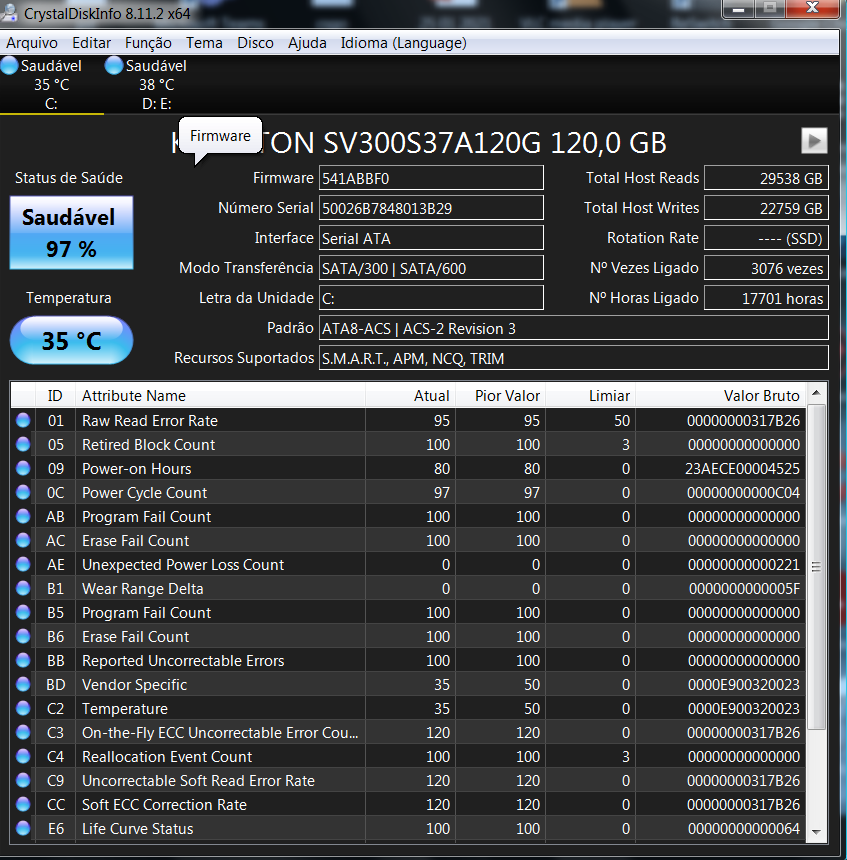The image size is (847, 860).
Task: Click the Valor Bruto column header
Action: point(721,395)
